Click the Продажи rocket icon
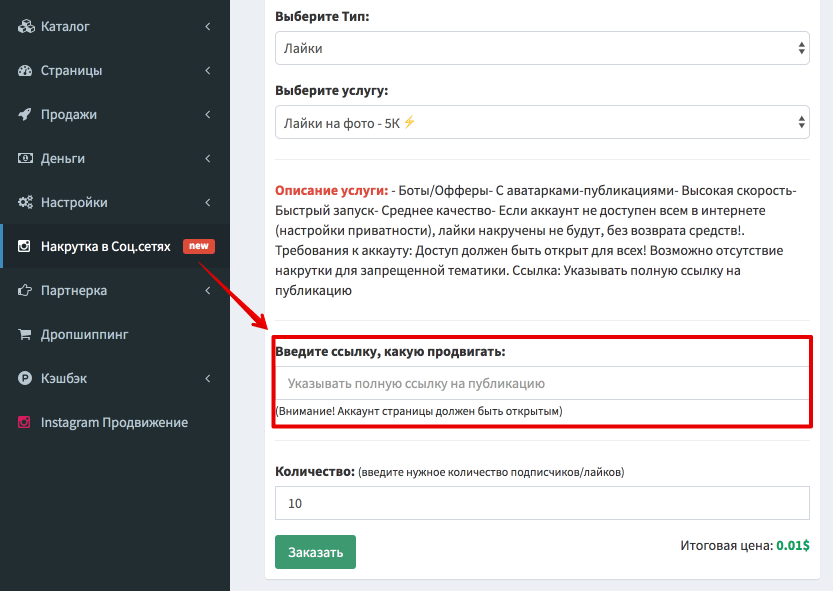Viewport: 833px width, 591px height. coord(25,115)
